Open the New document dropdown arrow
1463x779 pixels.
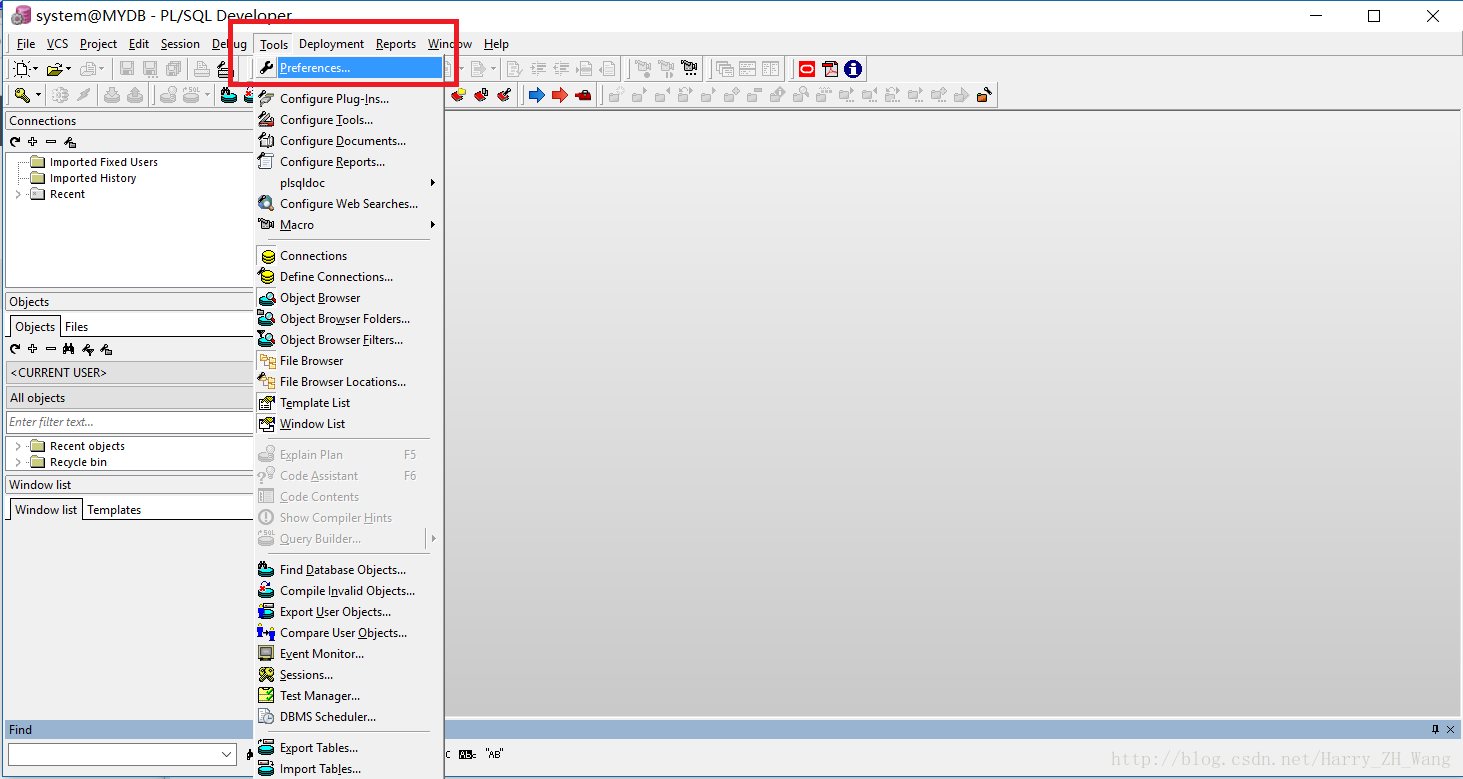(36, 69)
